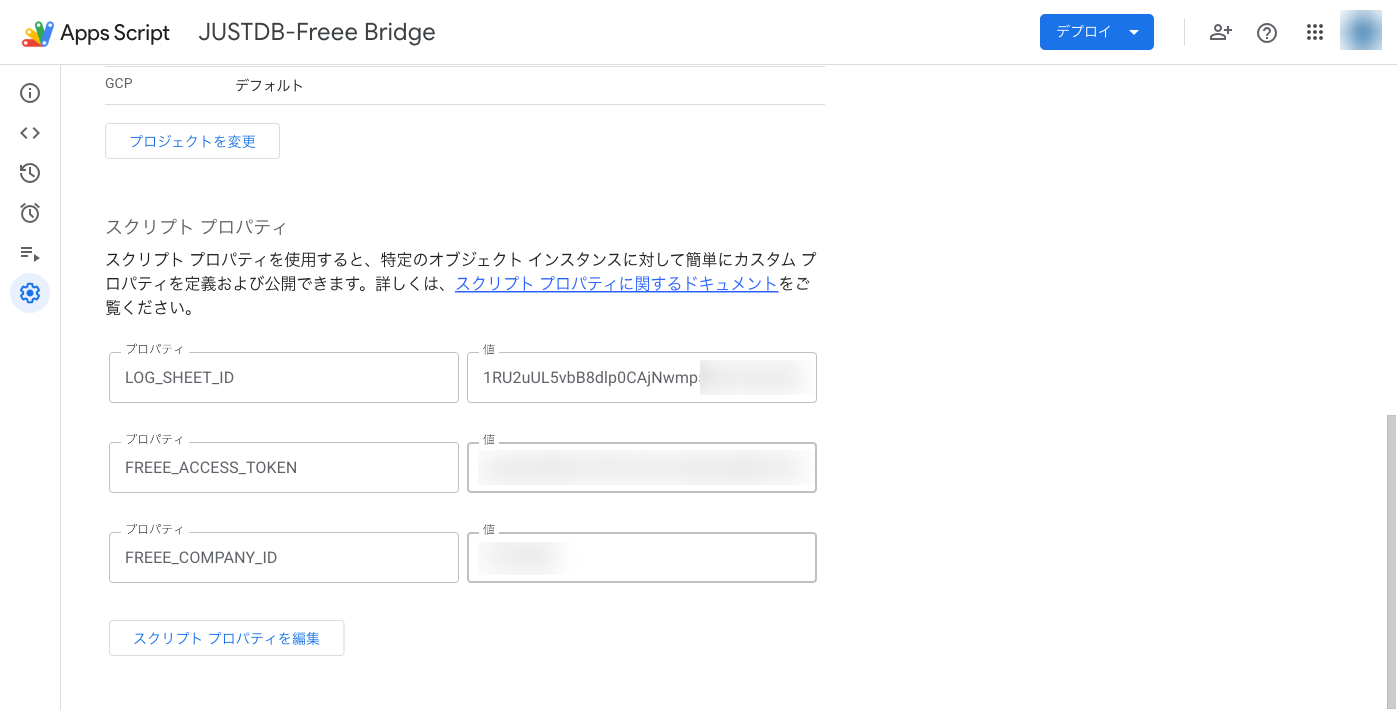The height and width of the screenshot is (710, 1397).
Task: Click the デフォルト value text
Action: coord(269,85)
